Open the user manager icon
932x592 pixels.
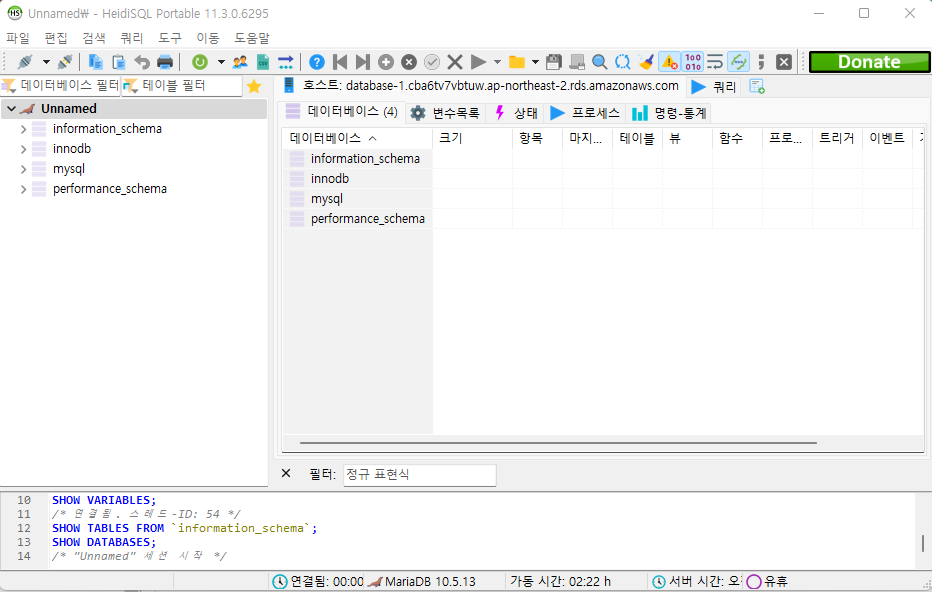click(x=240, y=62)
